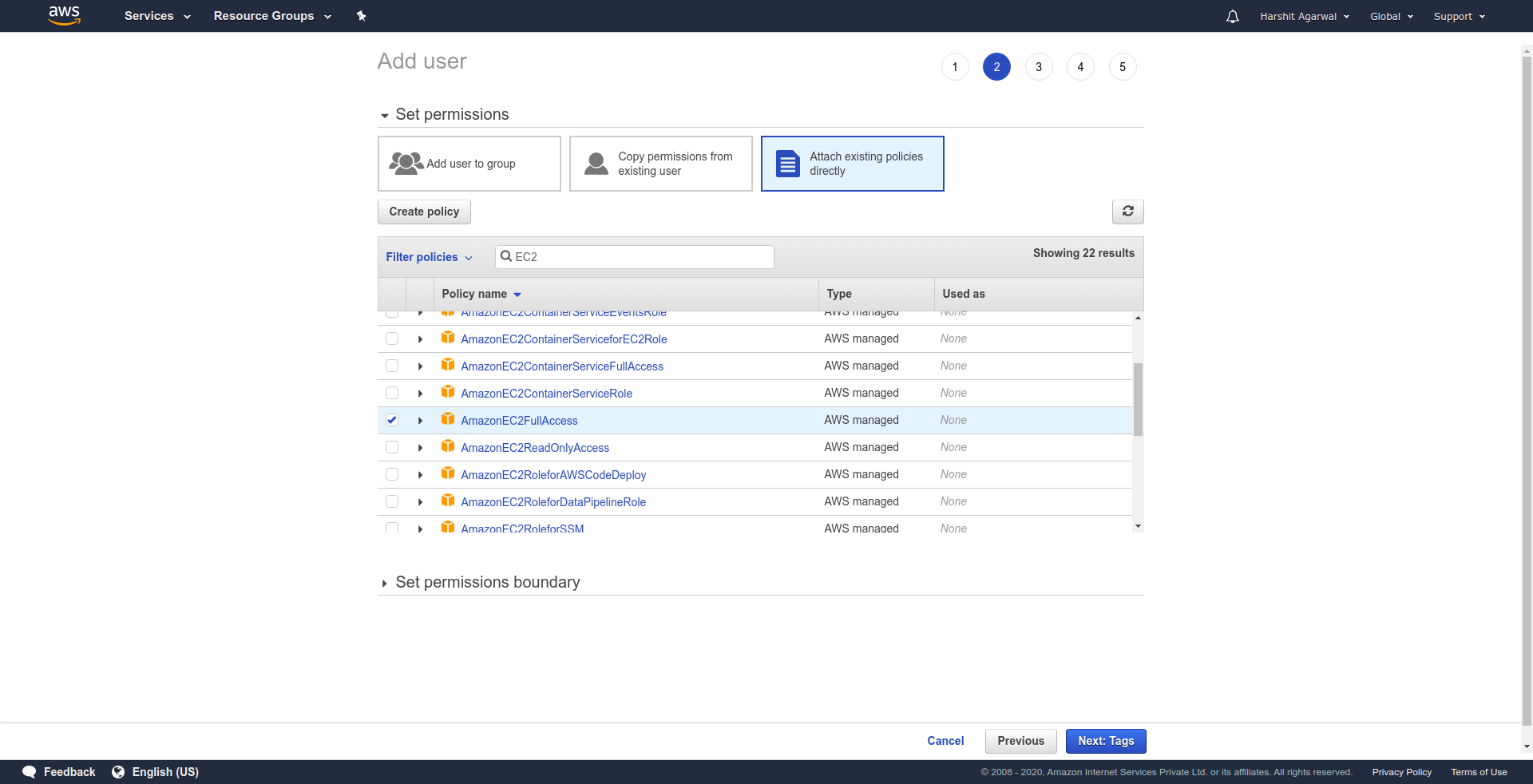Click the AWS logo home icon
1533x784 pixels.
[64, 15]
